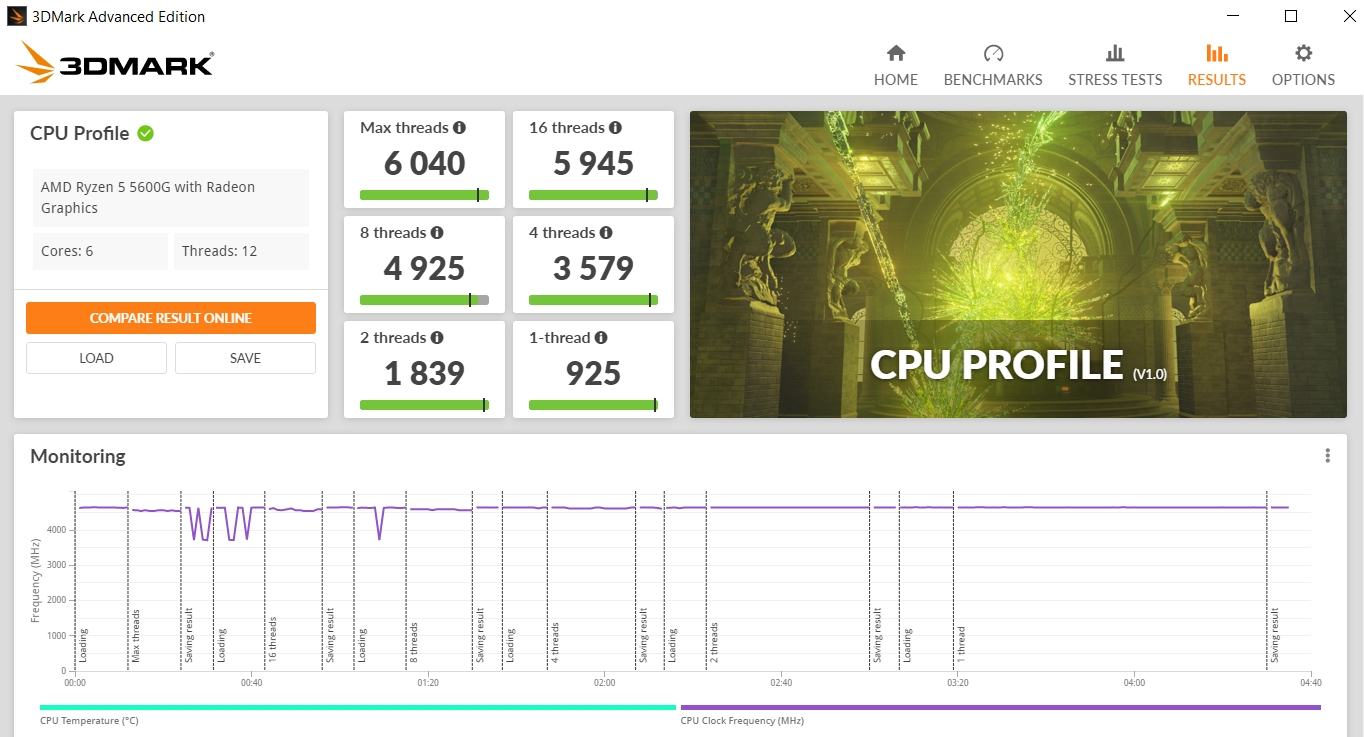This screenshot has width=1364, height=737.
Task: Click the CPU Profile heading
Action: (80, 133)
